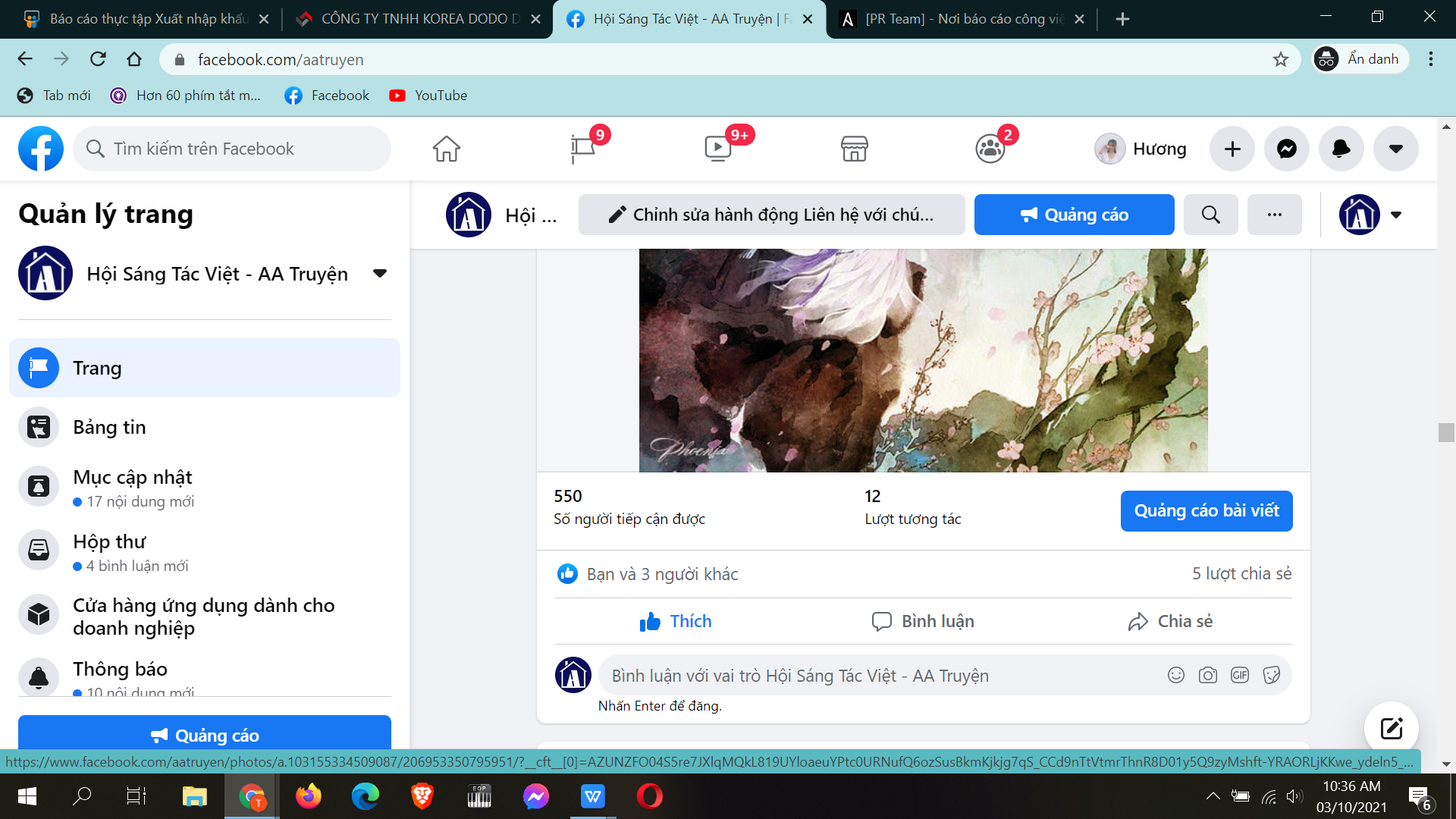Click Bình luận under the post
This screenshot has width=1456, height=819.
pyautogui.click(x=923, y=621)
